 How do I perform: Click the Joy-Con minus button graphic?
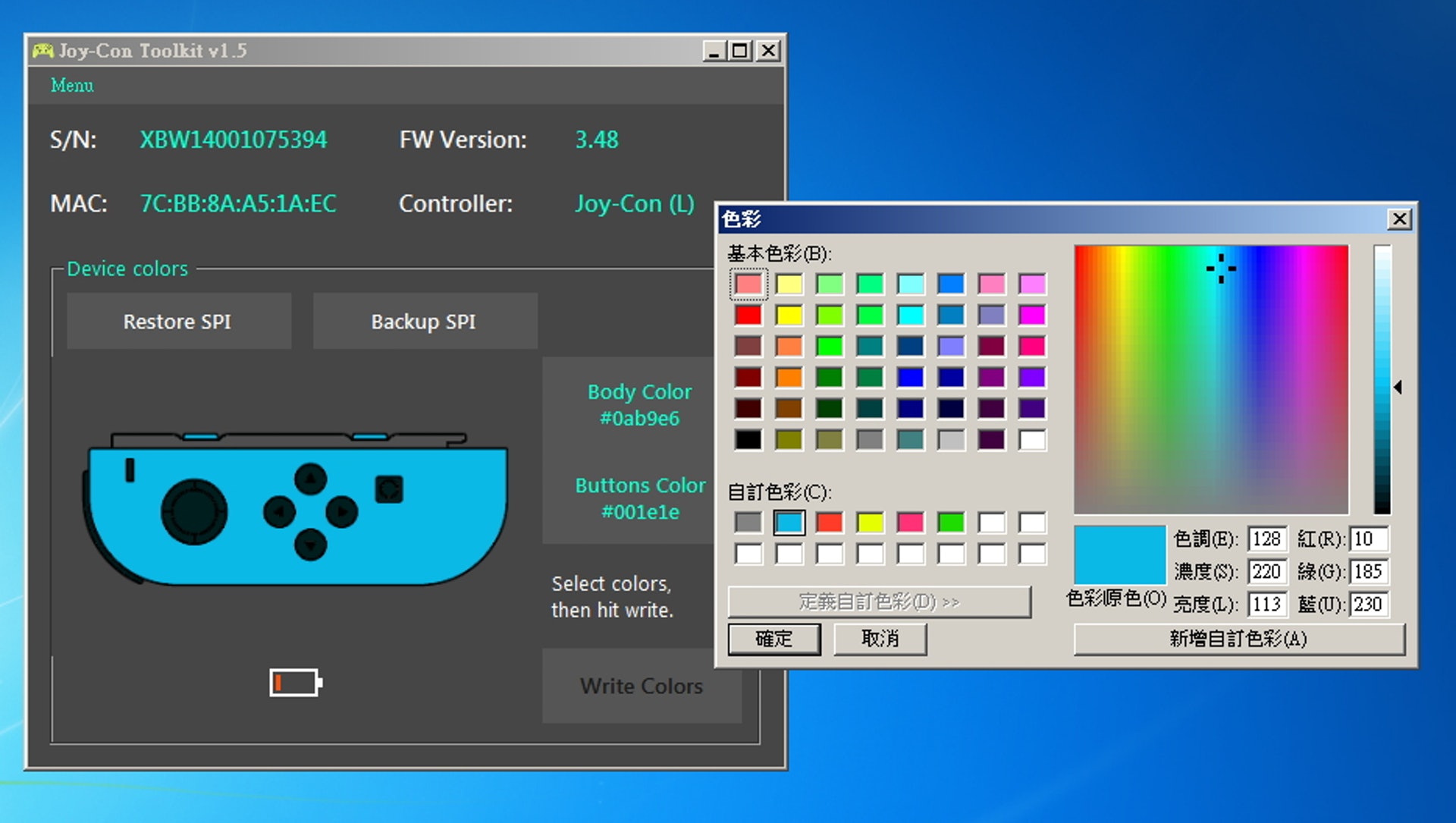point(130,470)
